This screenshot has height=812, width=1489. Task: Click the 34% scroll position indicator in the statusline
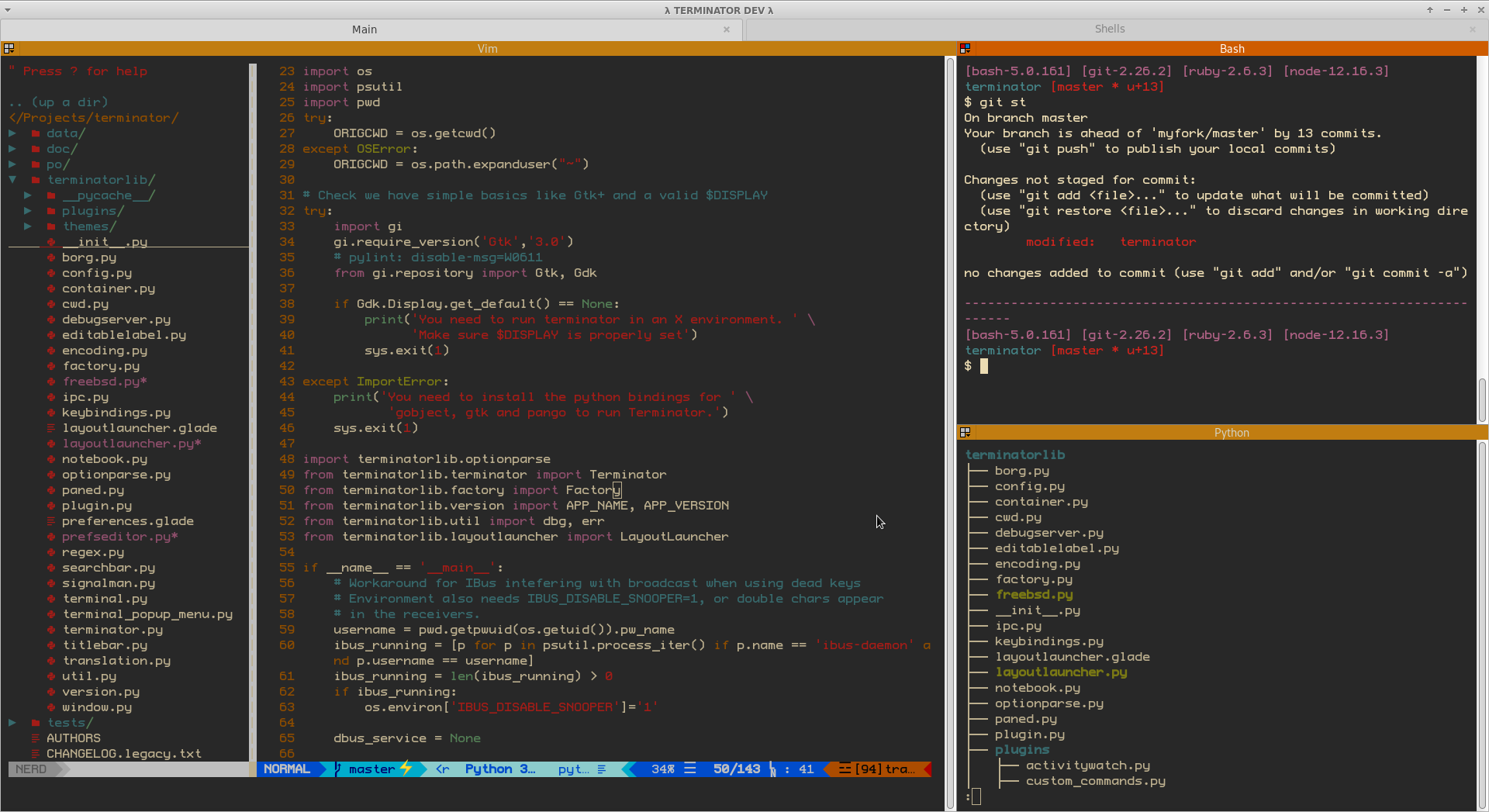(665, 769)
